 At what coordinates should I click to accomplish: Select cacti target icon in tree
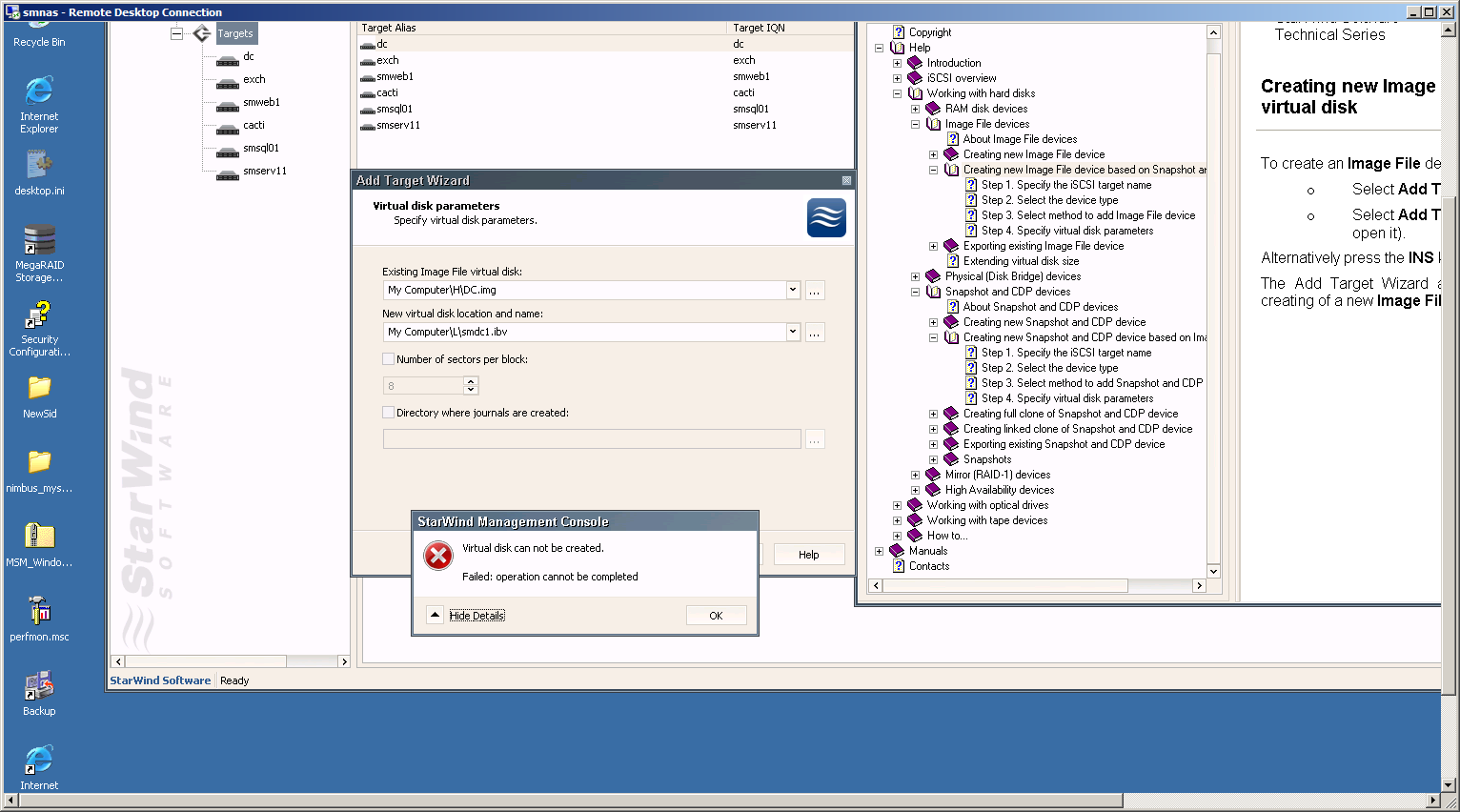click(228, 128)
